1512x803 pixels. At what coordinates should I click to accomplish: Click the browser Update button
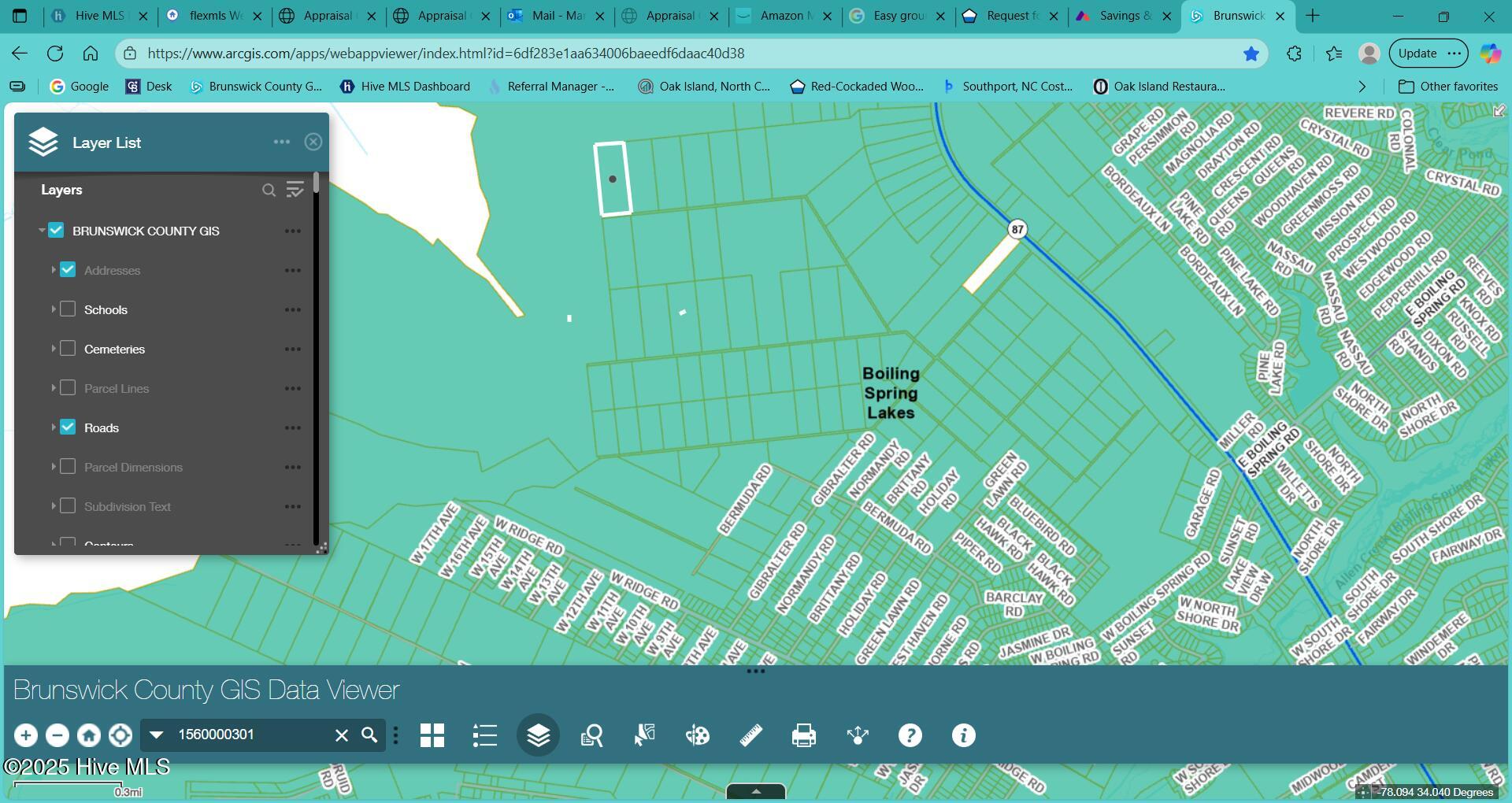(1417, 54)
